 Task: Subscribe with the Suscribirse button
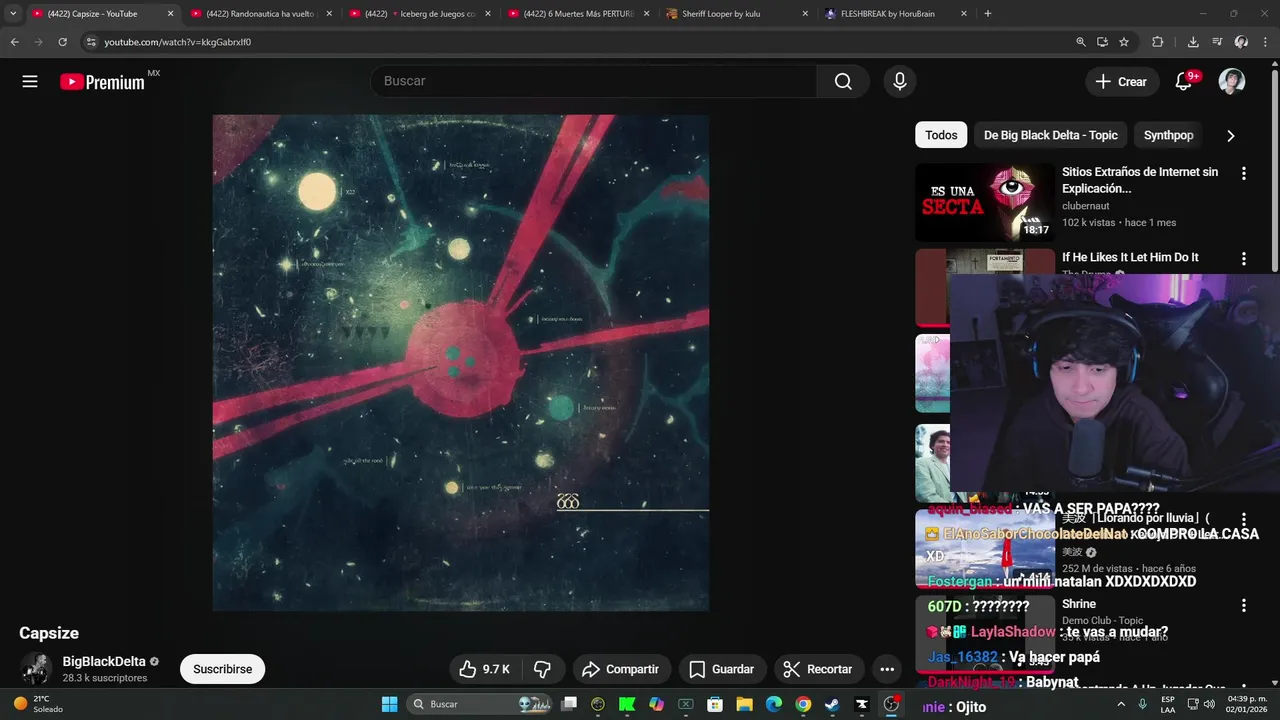click(222, 669)
